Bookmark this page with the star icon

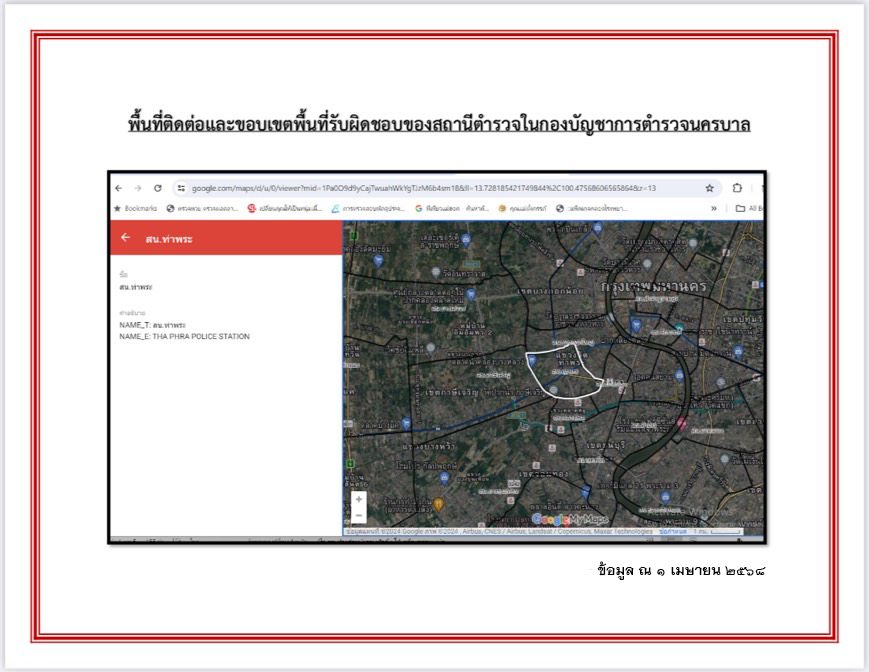click(x=709, y=188)
